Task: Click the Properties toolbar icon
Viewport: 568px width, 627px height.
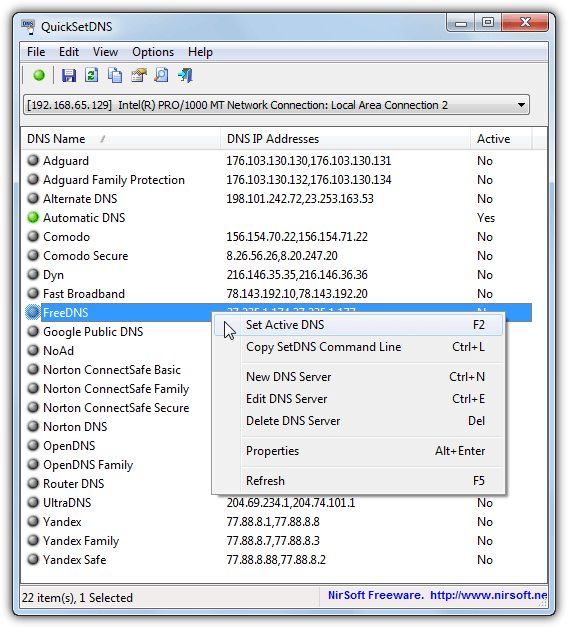Action: pos(138,75)
